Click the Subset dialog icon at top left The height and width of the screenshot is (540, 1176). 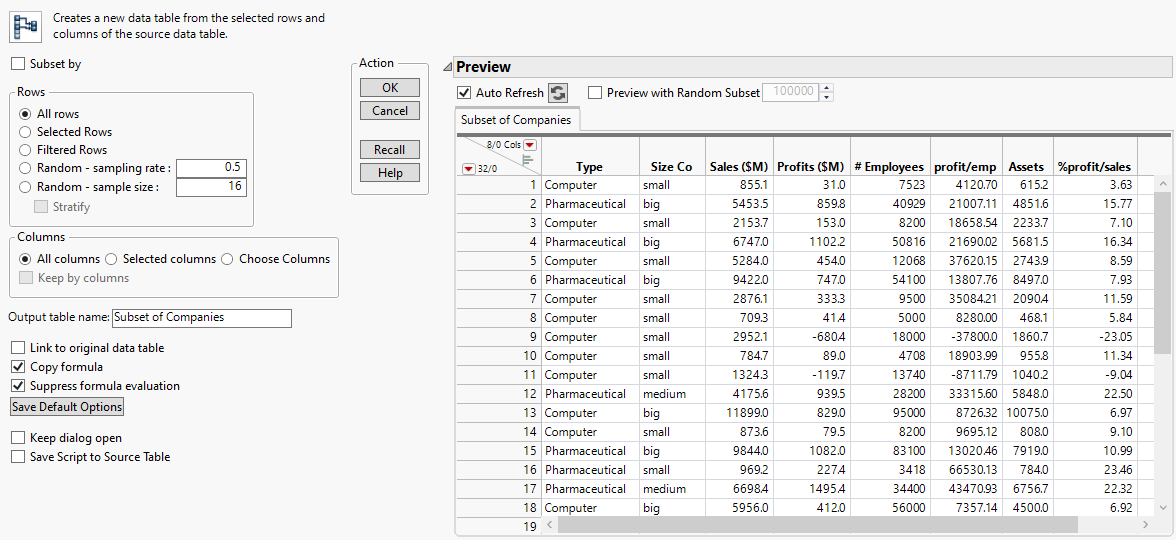click(x=25, y=26)
